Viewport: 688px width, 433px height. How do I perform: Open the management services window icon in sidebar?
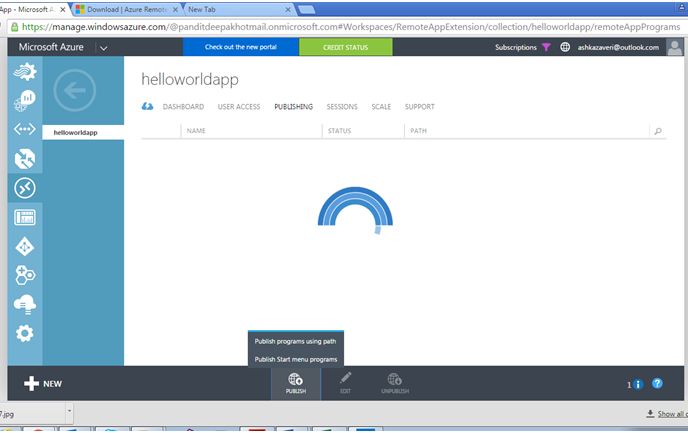(25, 217)
